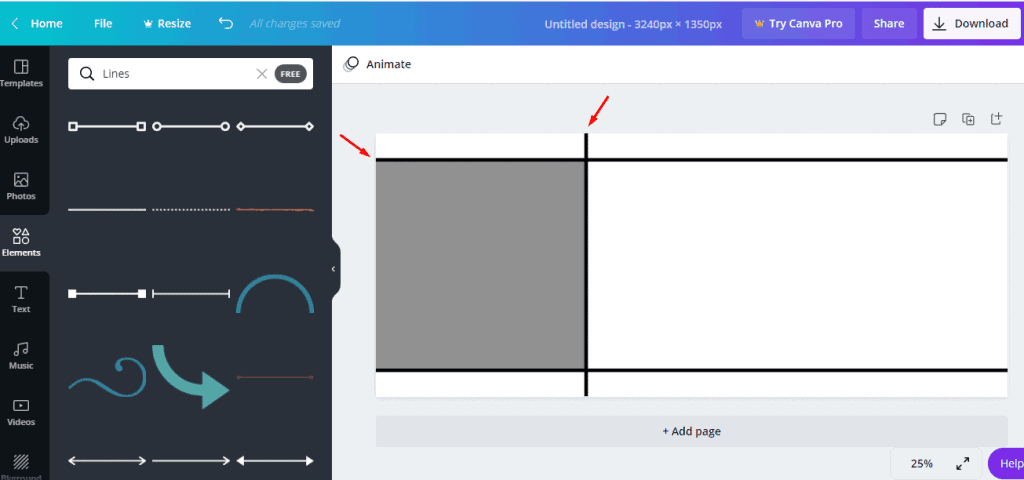
Task: Add the double-headed open arrow line
Action: (x=107, y=461)
